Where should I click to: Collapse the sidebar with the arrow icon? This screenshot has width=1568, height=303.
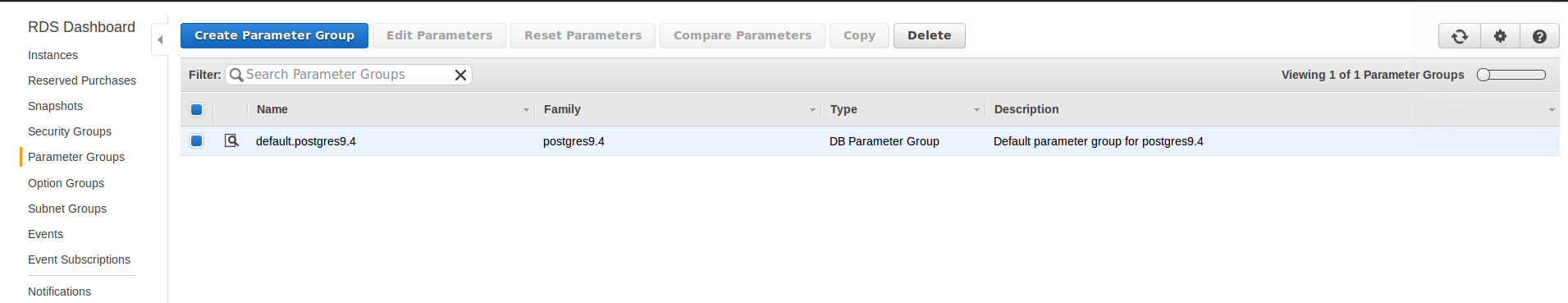pos(160,39)
